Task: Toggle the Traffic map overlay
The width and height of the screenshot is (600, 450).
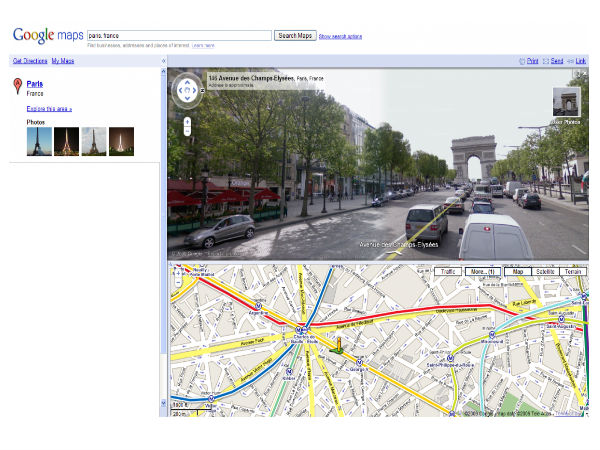Action: coord(447,272)
